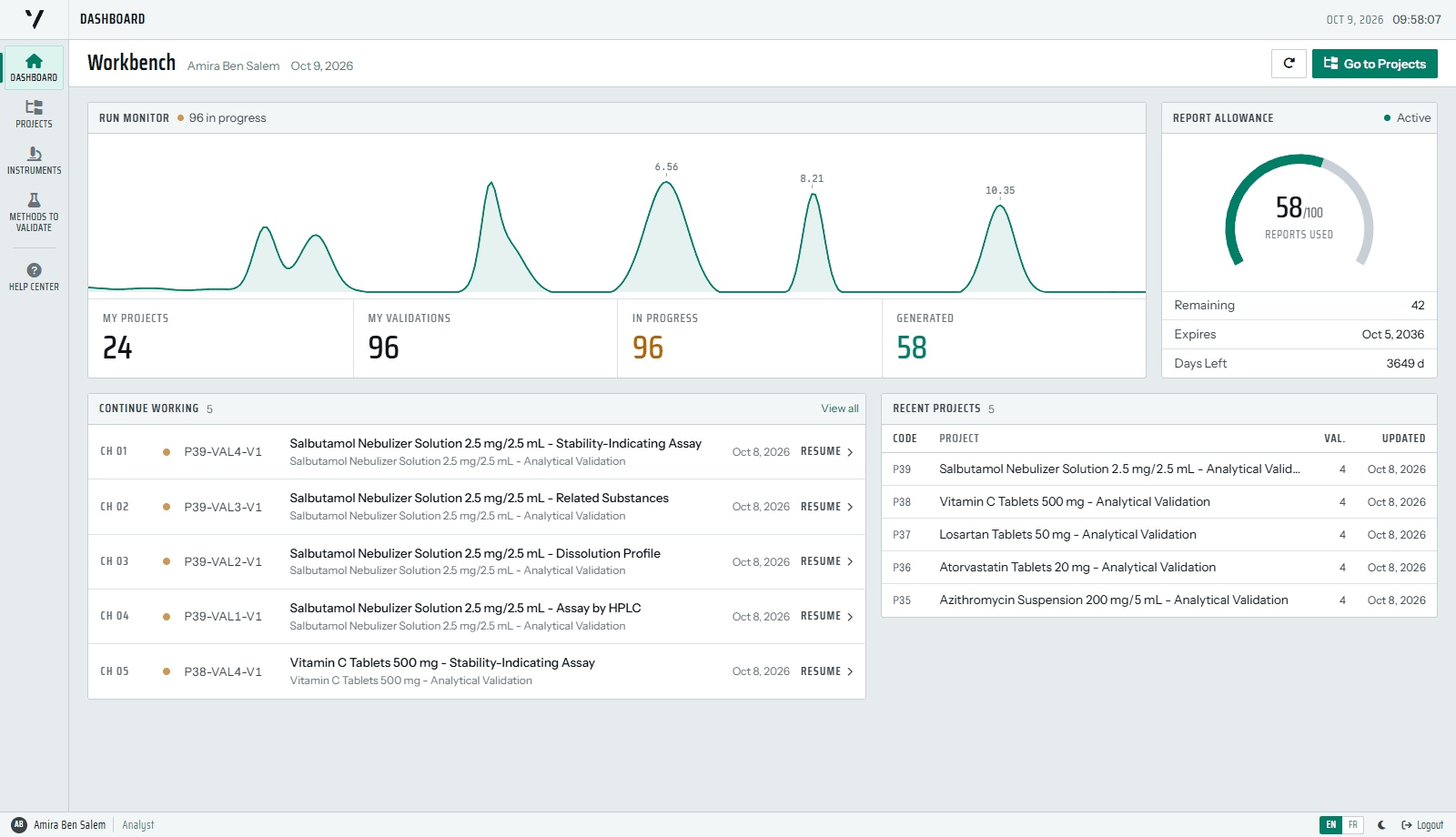Viewport: 1456px width, 837px height.
Task: Click the In Progress stat card
Action: coord(750,338)
